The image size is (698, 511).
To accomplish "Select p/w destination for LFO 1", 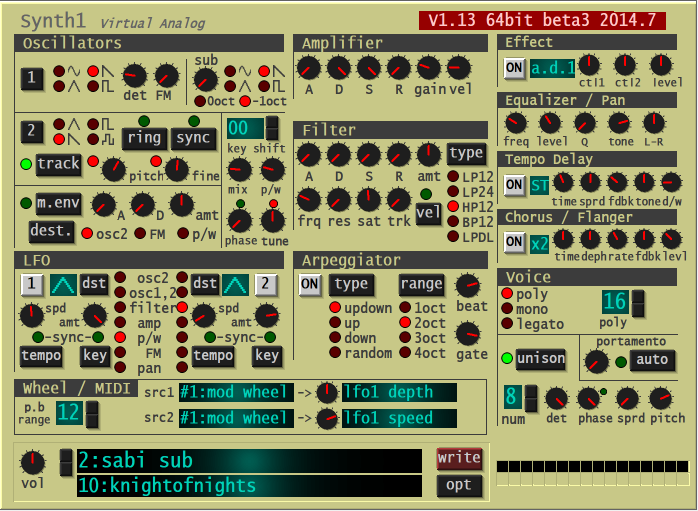I will click(x=120, y=337).
